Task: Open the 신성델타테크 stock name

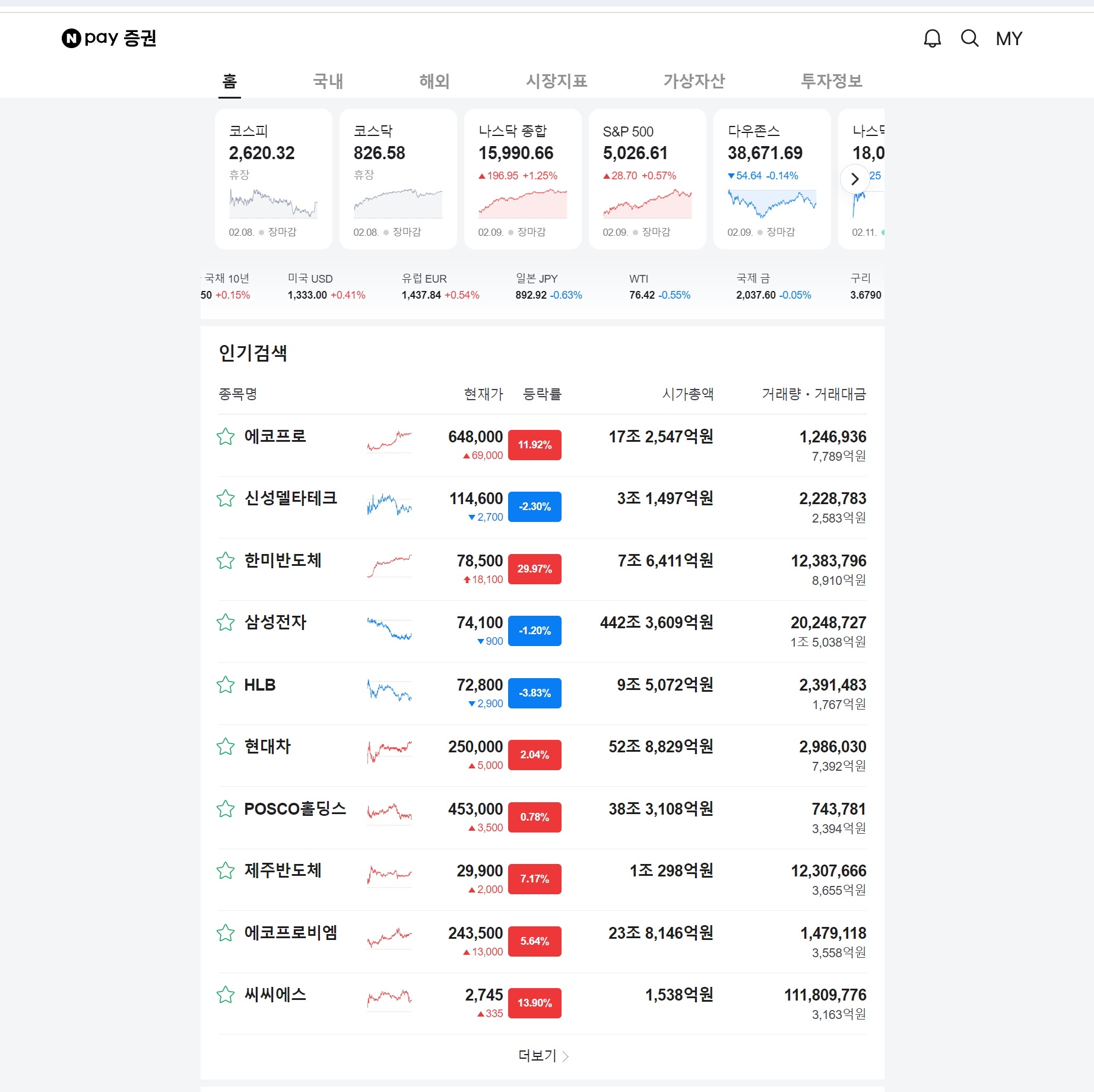Action: point(291,498)
